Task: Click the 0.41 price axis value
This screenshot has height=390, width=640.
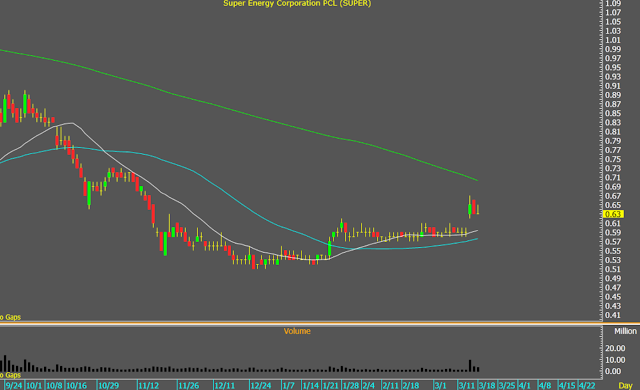Action: [613, 315]
